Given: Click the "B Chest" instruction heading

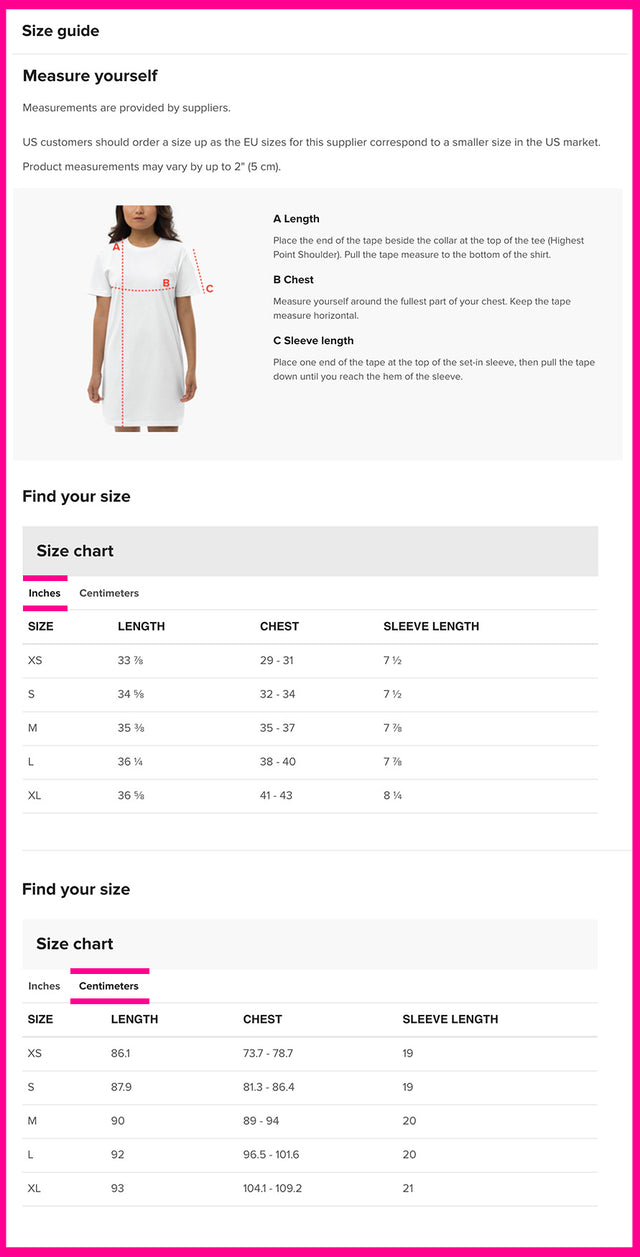Looking at the screenshot, I should click(293, 280).
